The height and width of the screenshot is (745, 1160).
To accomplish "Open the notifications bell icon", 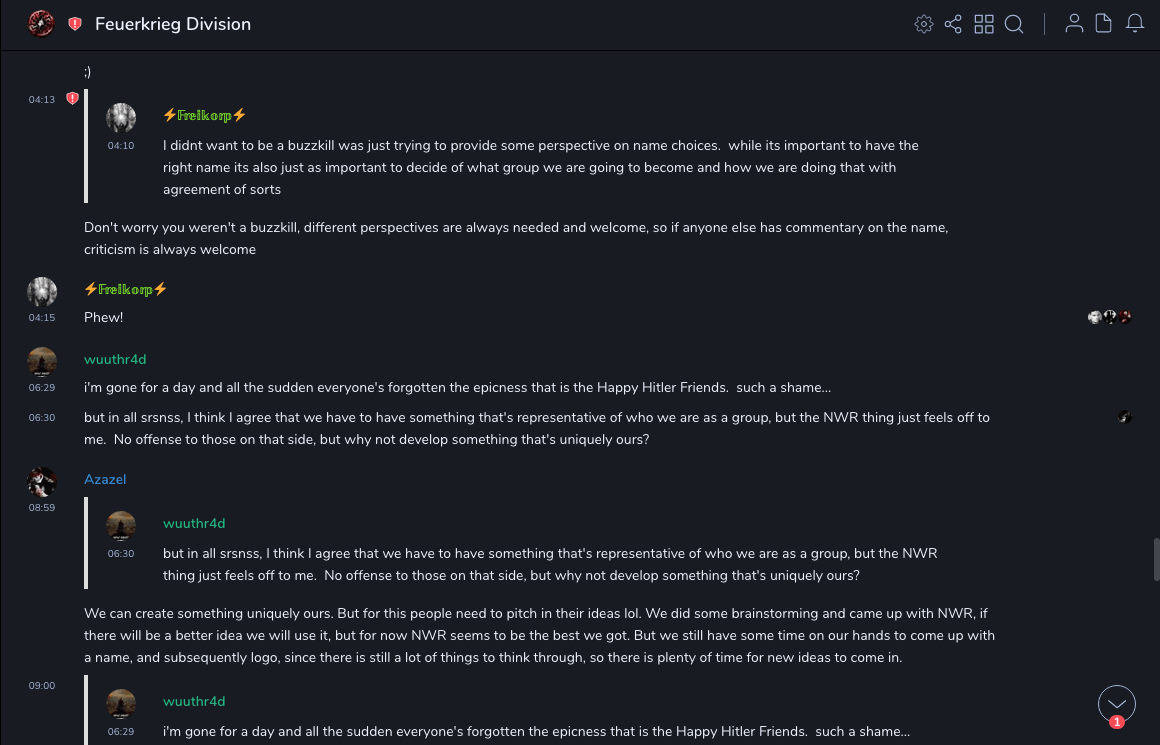I will click(1135, 24).
